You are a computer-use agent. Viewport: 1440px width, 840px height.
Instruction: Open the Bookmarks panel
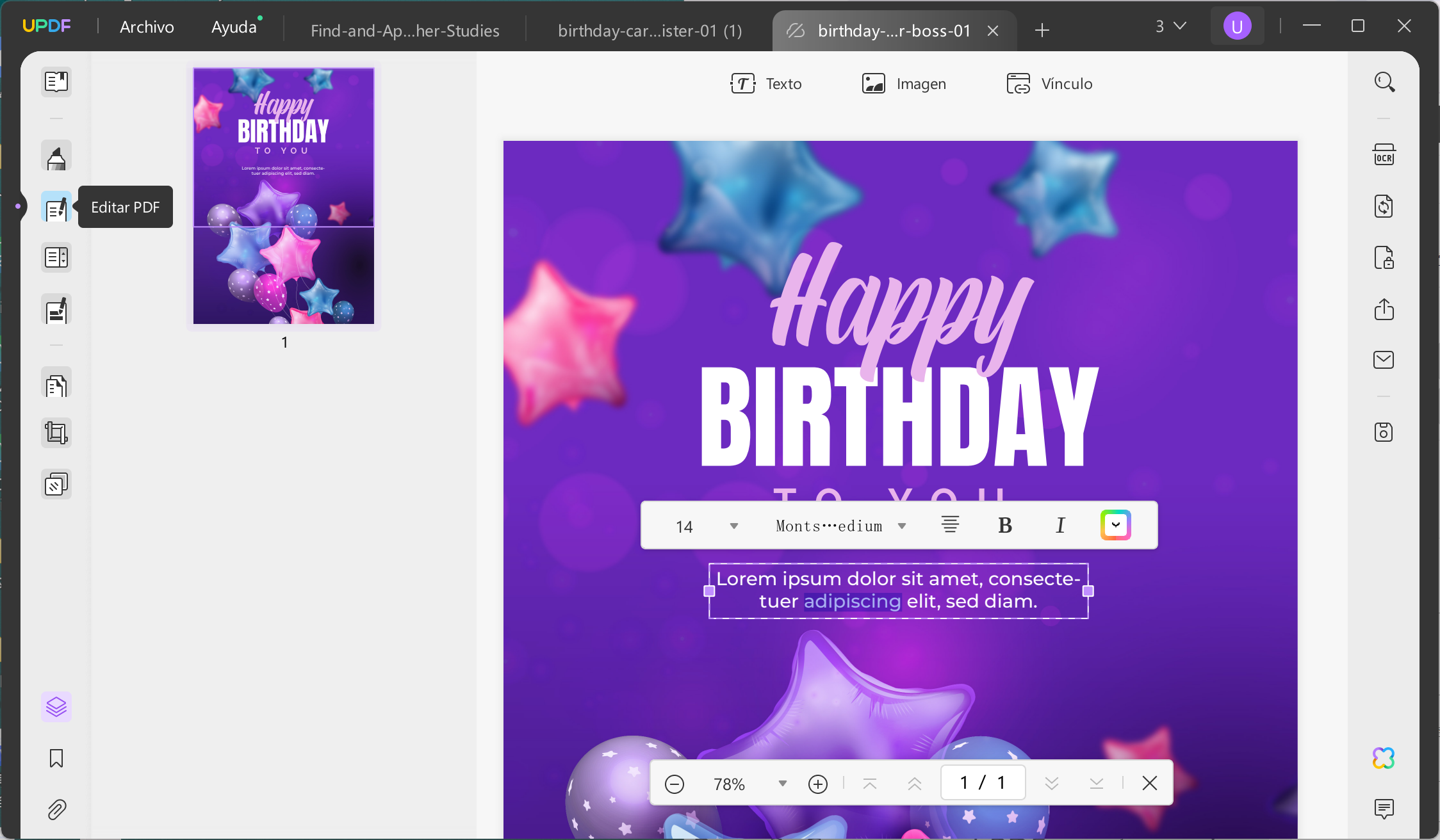point(56,758)
